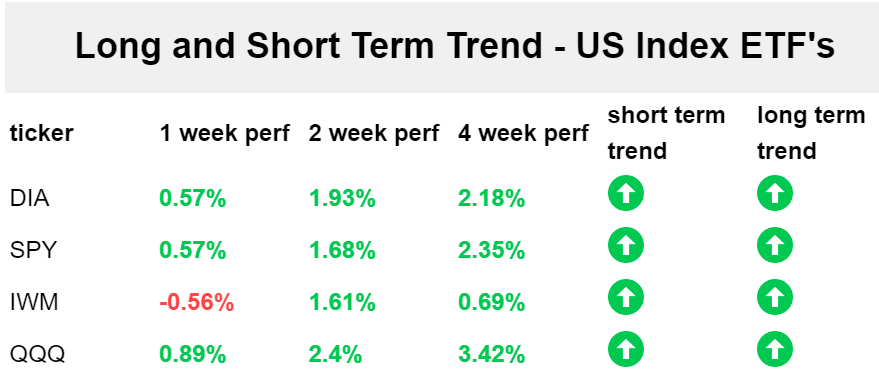Click QQQ short term trend up arrow
This screenshot has width=879, height=384.
coord(626,349)
